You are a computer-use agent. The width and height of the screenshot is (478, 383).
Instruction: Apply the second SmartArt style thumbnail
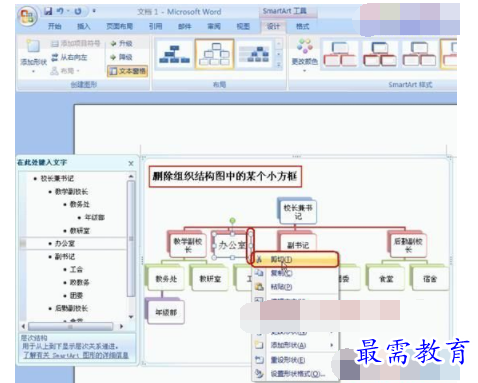[380, 54]
